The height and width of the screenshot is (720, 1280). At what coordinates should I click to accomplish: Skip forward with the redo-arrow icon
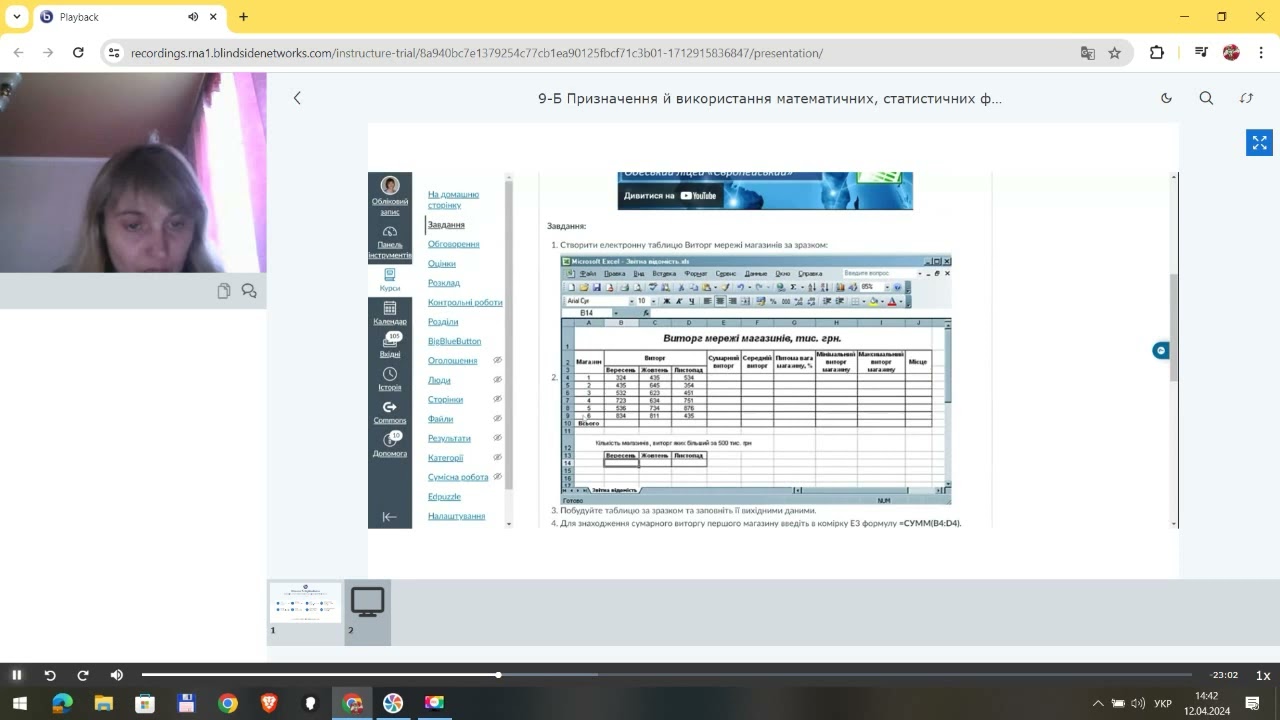point(83,675)
